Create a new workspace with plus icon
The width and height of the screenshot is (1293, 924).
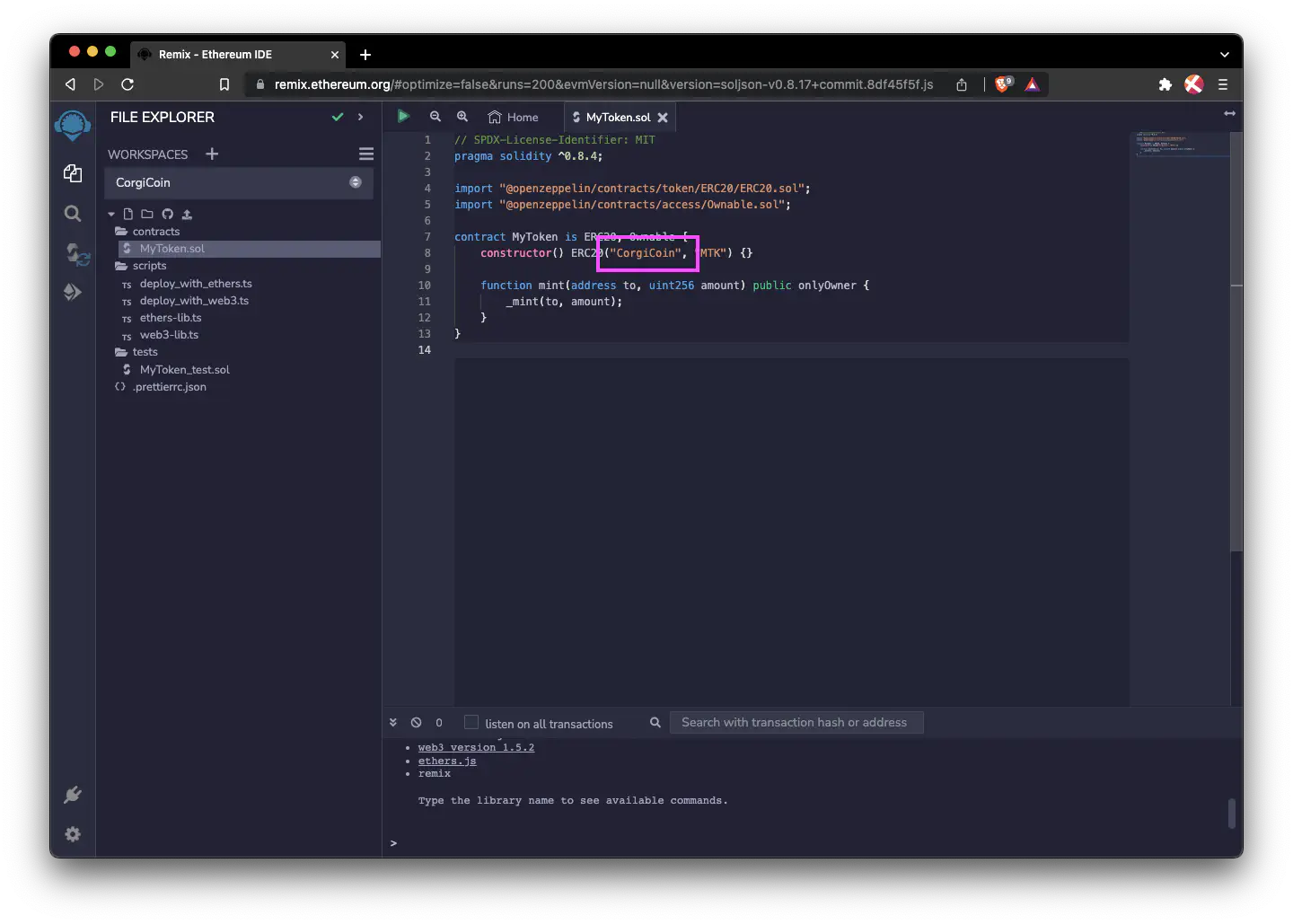pyautogui.click(x=212, y=154)
